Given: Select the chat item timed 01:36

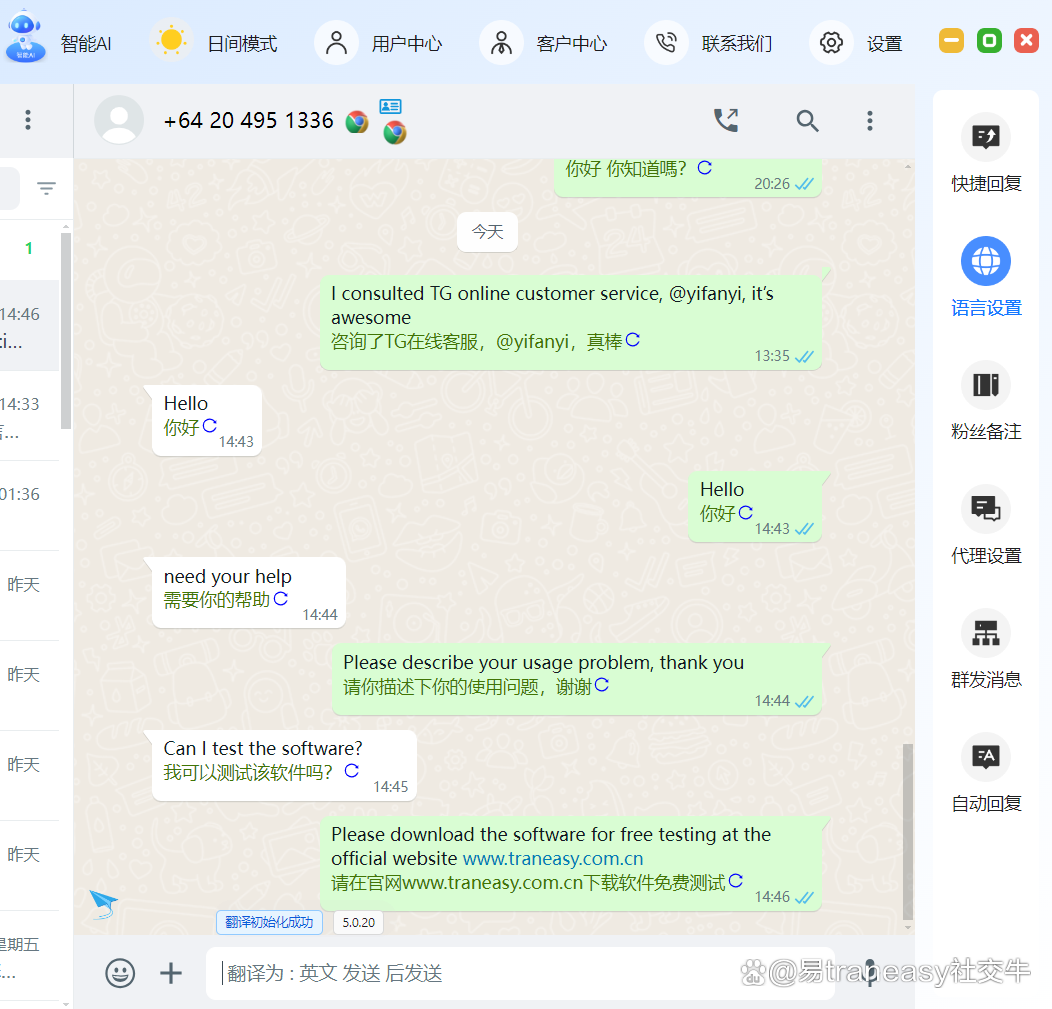Looking at the screenshot, I should (x=30, y=505).
